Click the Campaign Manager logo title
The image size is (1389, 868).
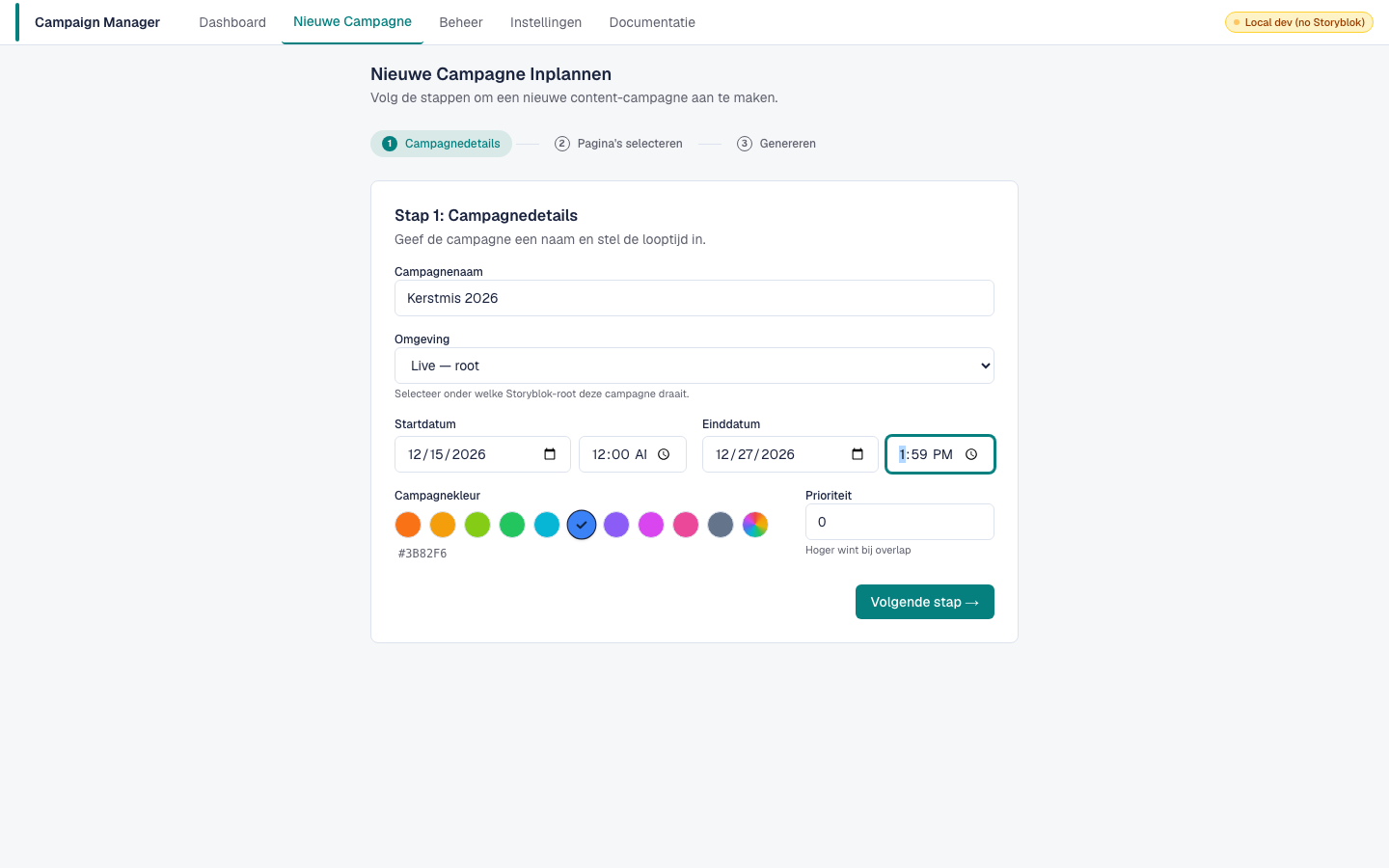pos(97,22)
